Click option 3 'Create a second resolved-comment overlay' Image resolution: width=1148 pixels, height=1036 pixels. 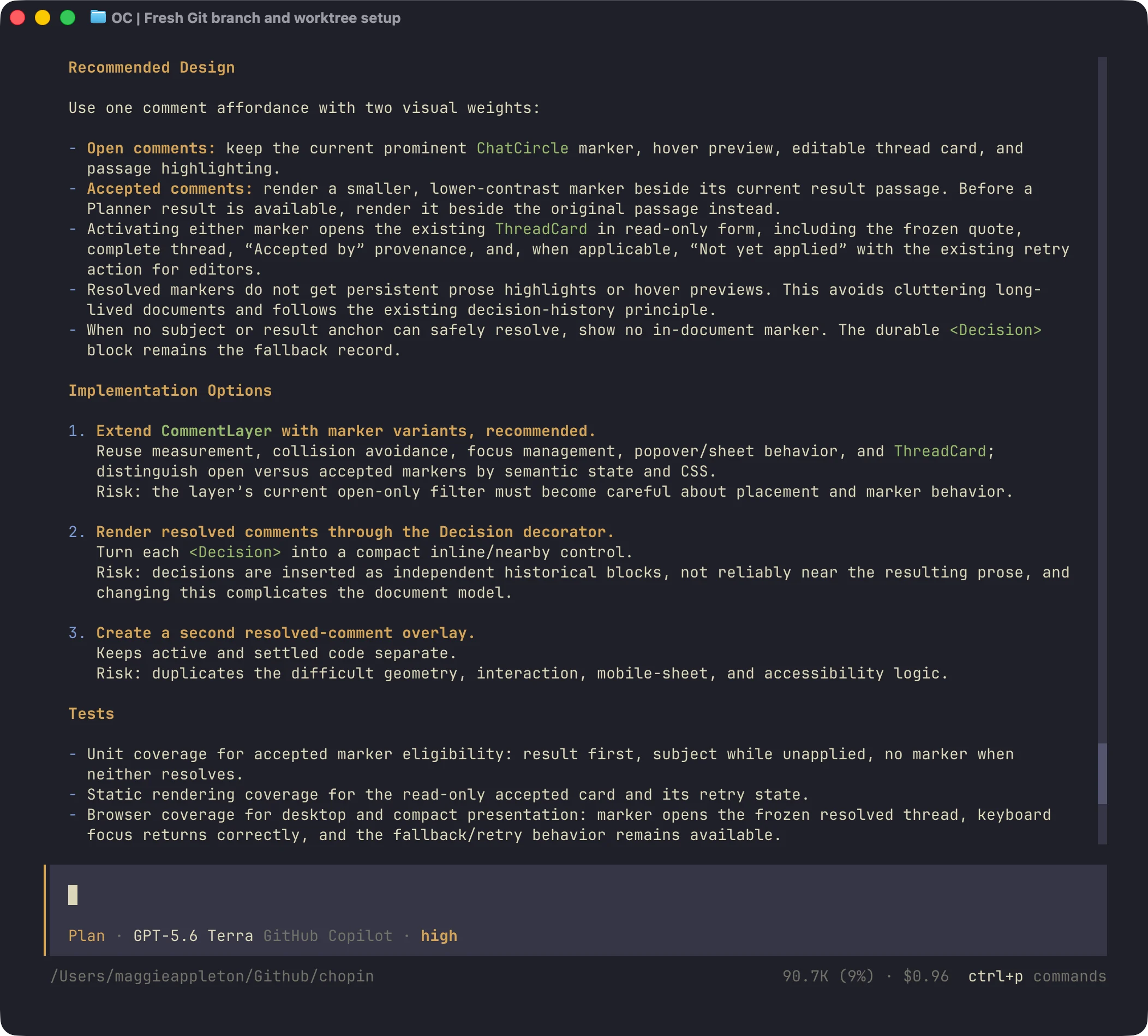285,633
